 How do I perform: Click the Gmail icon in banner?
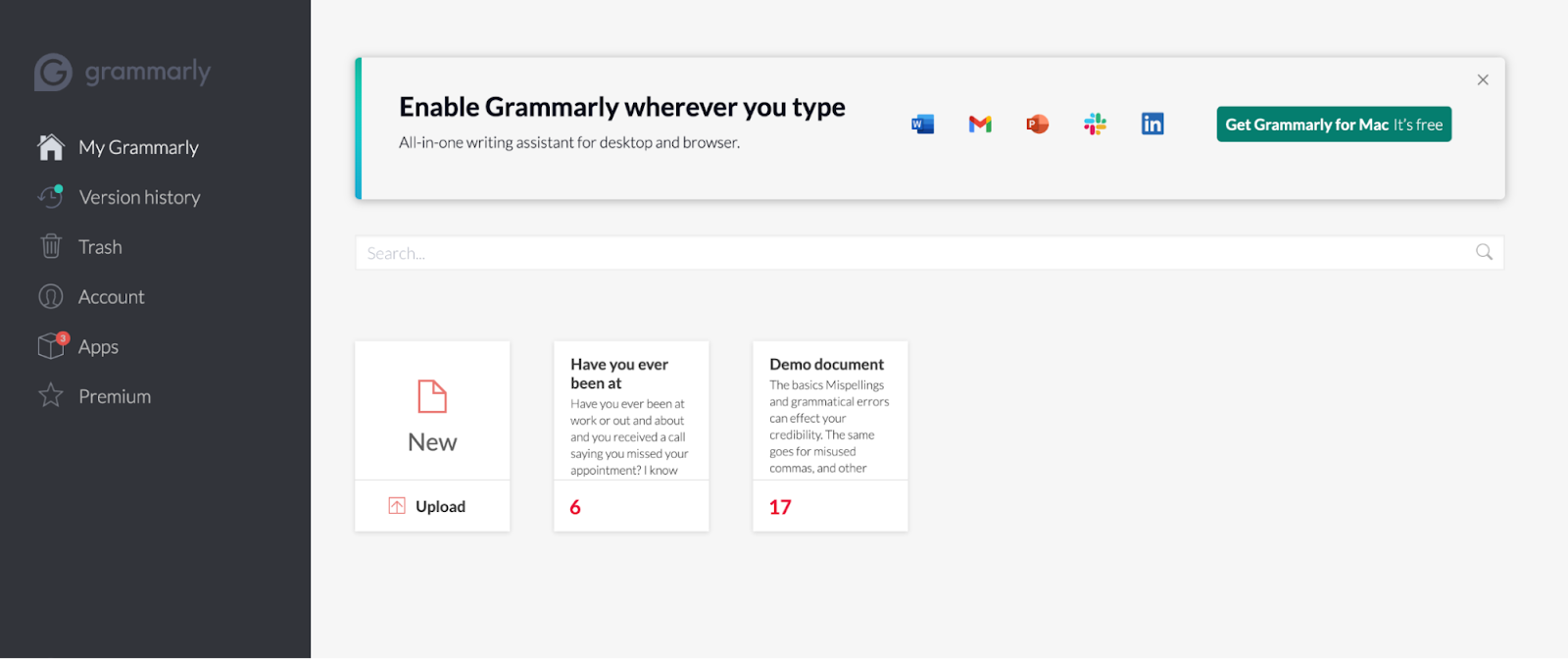[980, 125]
